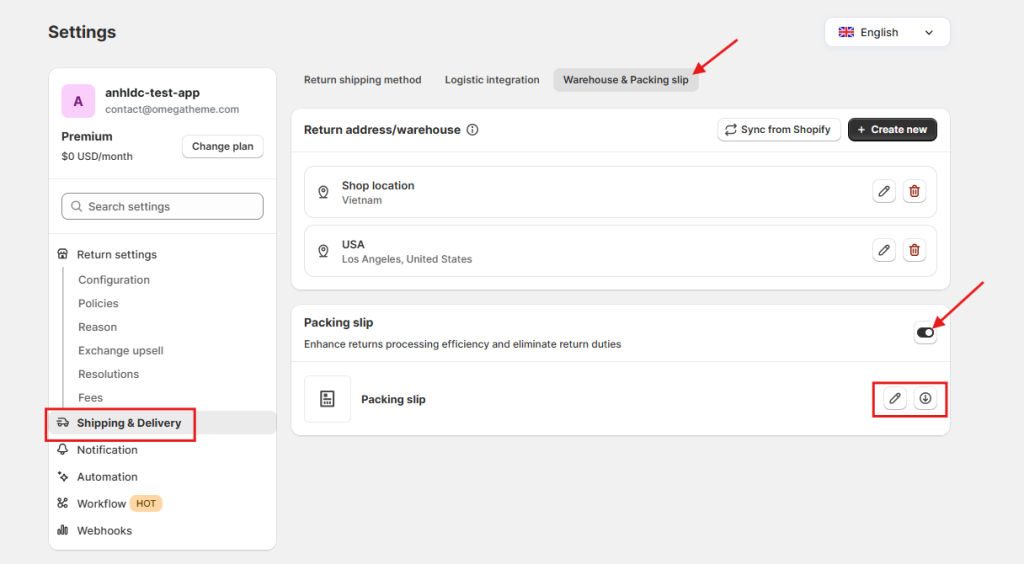Click the Premium plan label
The image size is (1024, 564).
click(x=87, y=136)
